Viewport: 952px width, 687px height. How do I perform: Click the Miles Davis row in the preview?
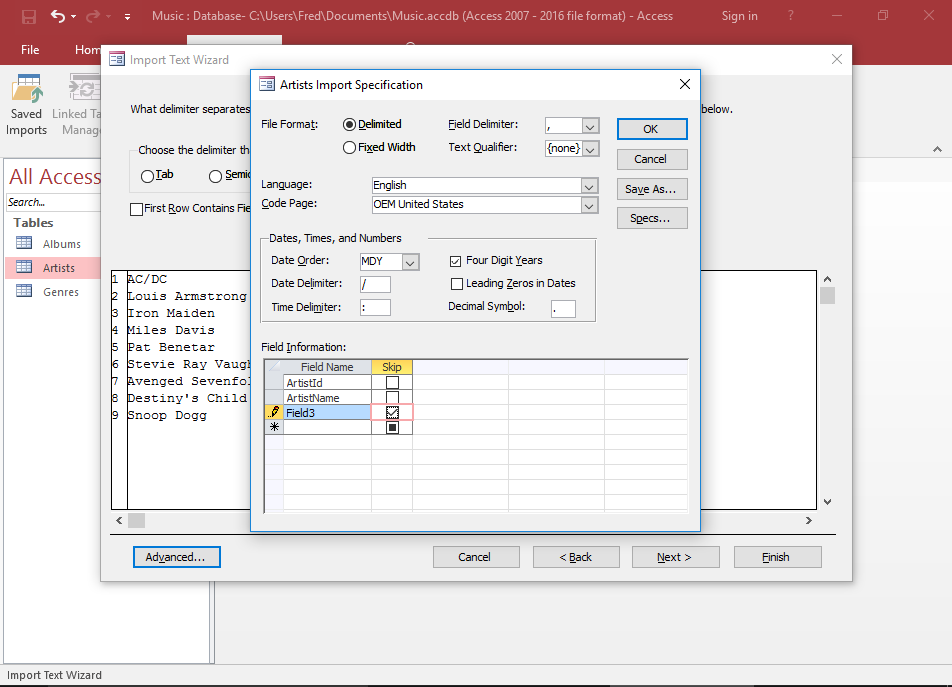tap(171, 330)
